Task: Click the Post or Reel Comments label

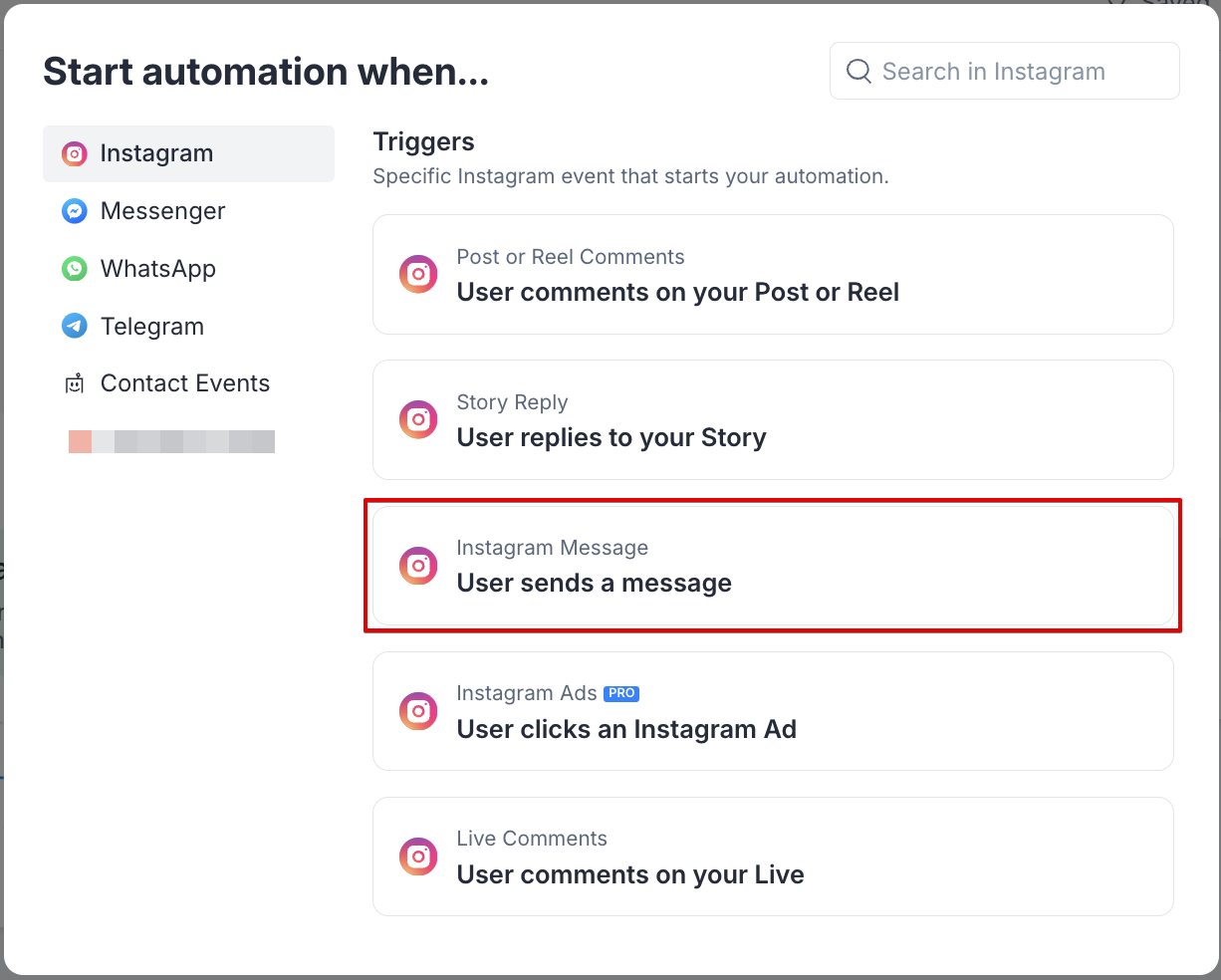Action: click(x=571, y=257)
